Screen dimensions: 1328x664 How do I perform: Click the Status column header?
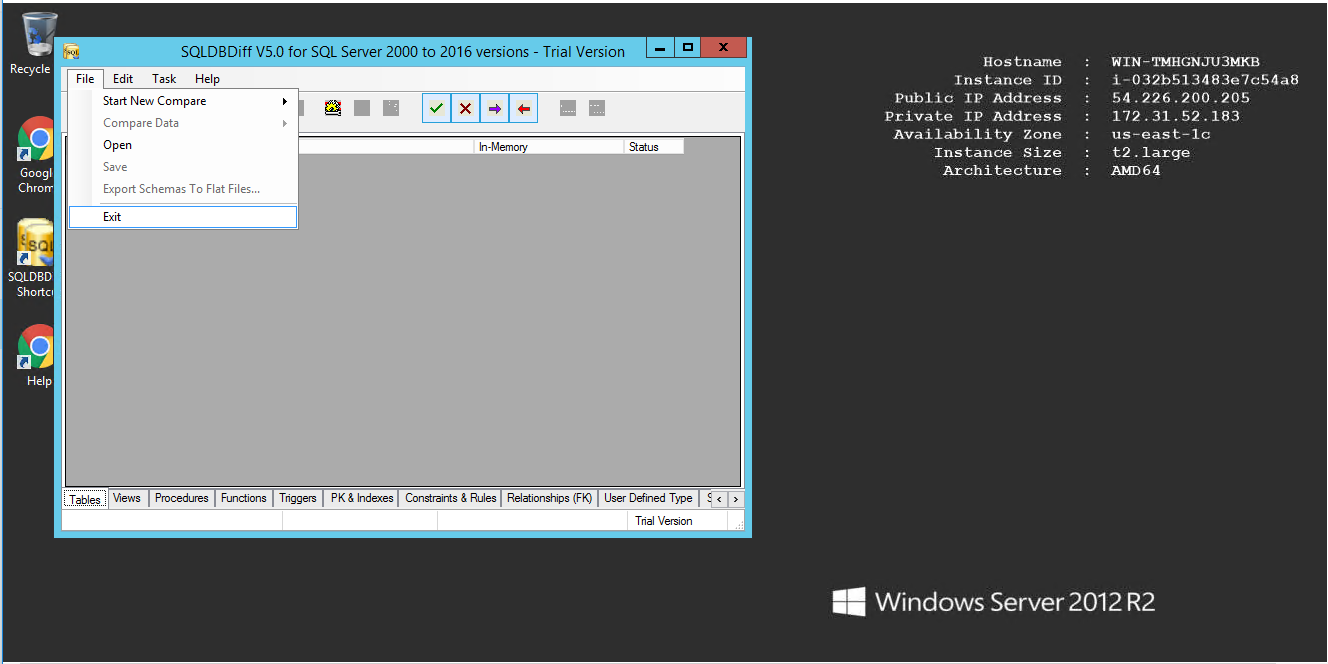click(644, 147)
